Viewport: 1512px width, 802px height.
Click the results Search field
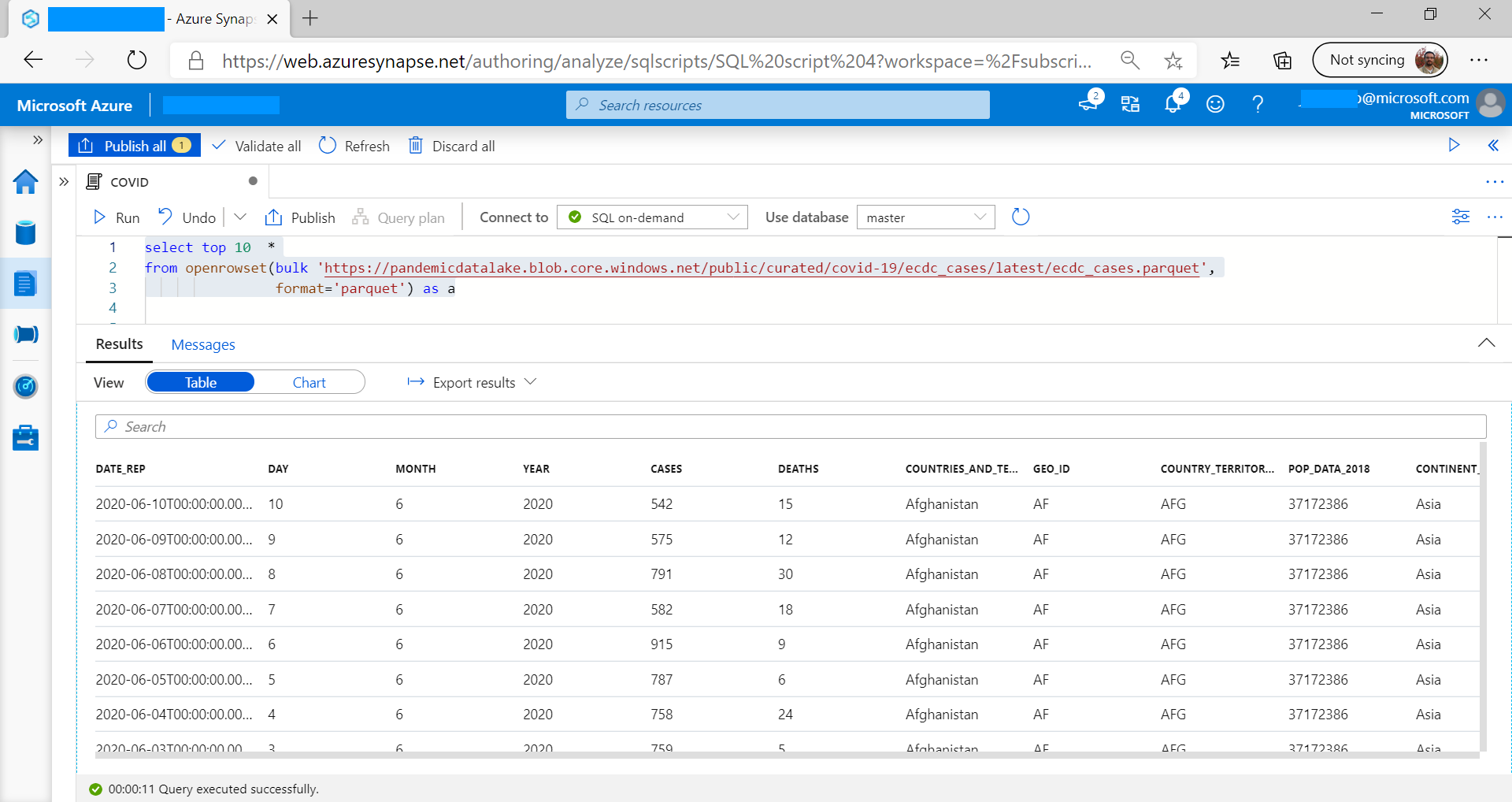point(791,426)
